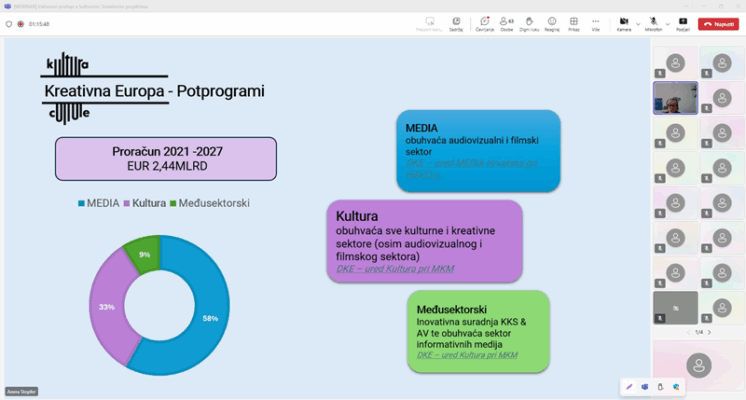
Task: Show the Osobe participants list
Action: point(506,22)
